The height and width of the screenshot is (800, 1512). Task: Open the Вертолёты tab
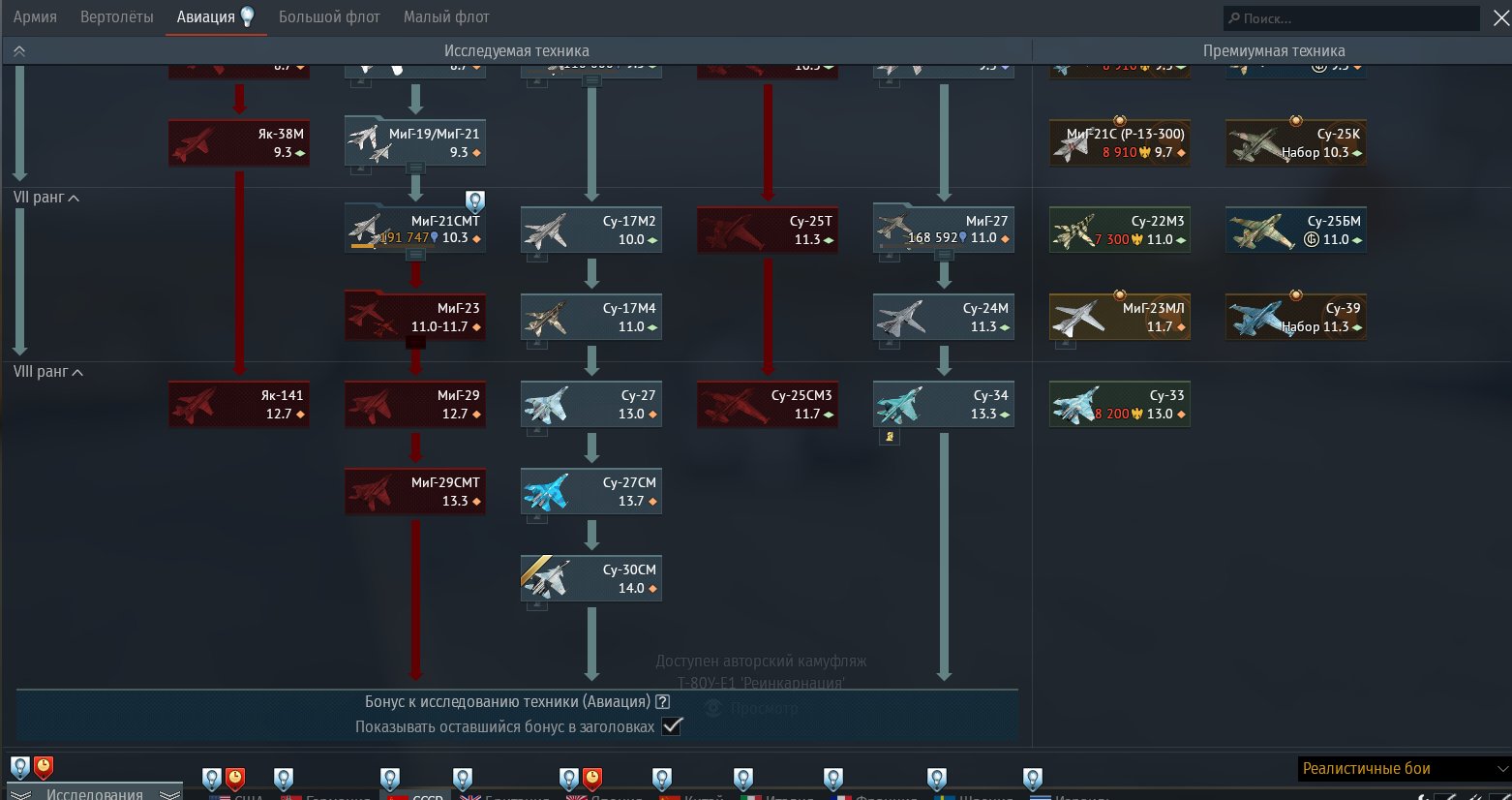[x=117, y=16]
